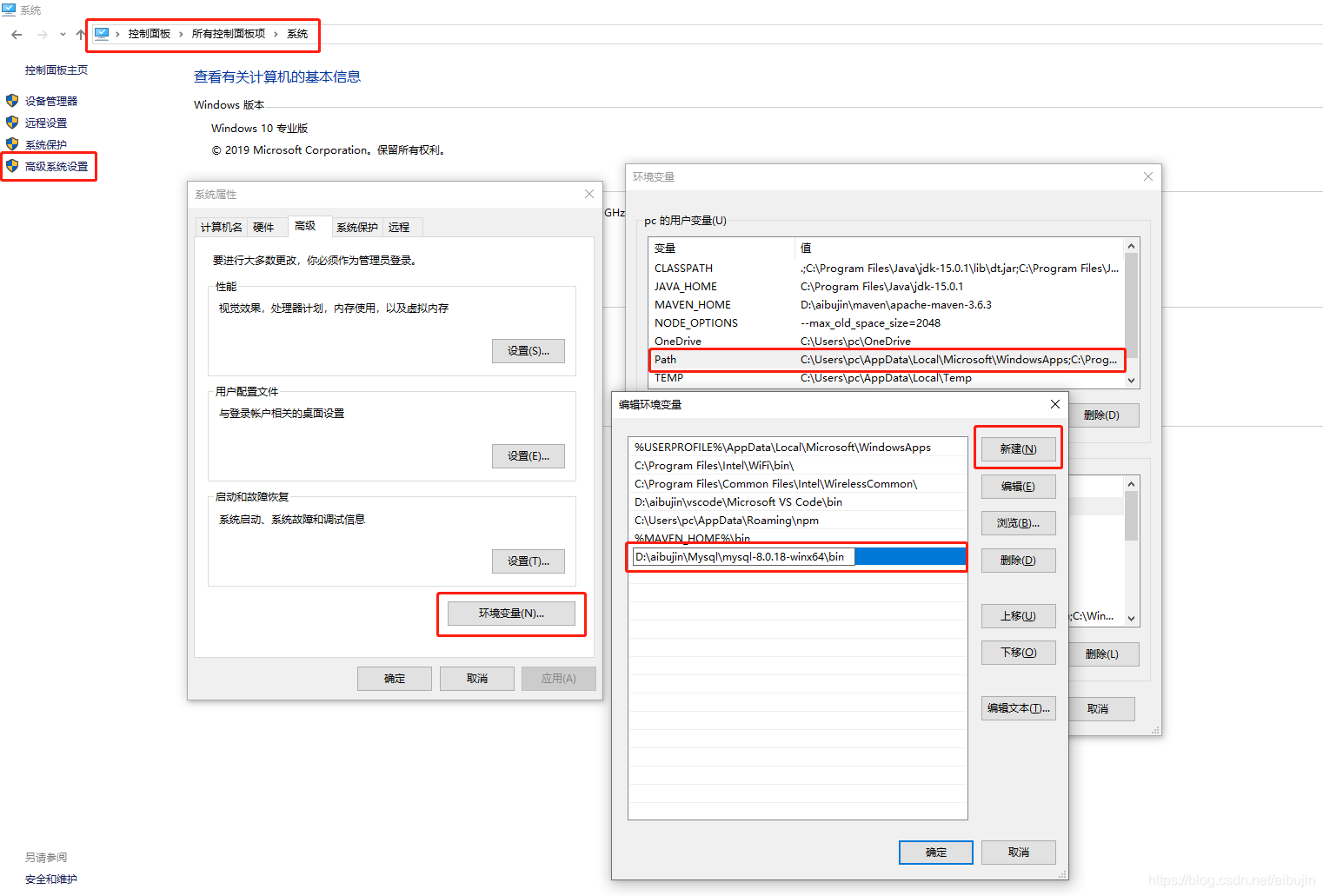Click user variables scrollbar down arrow
This screenshot has height=896, width=1323.
click(1131, 380)
